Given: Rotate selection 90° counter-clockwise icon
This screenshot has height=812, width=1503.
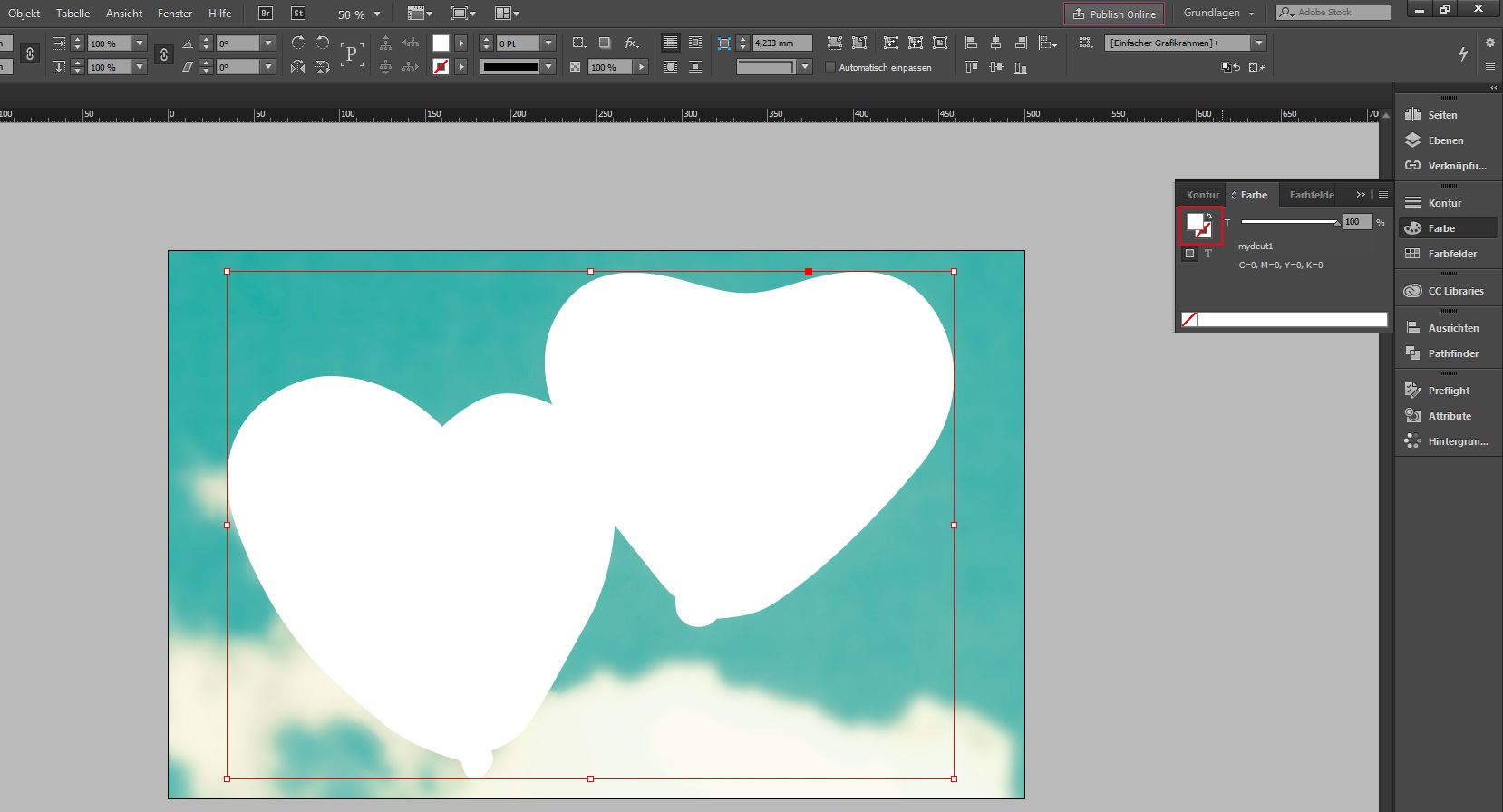Looking at the screenshot, I should click(x=323, y=43).
